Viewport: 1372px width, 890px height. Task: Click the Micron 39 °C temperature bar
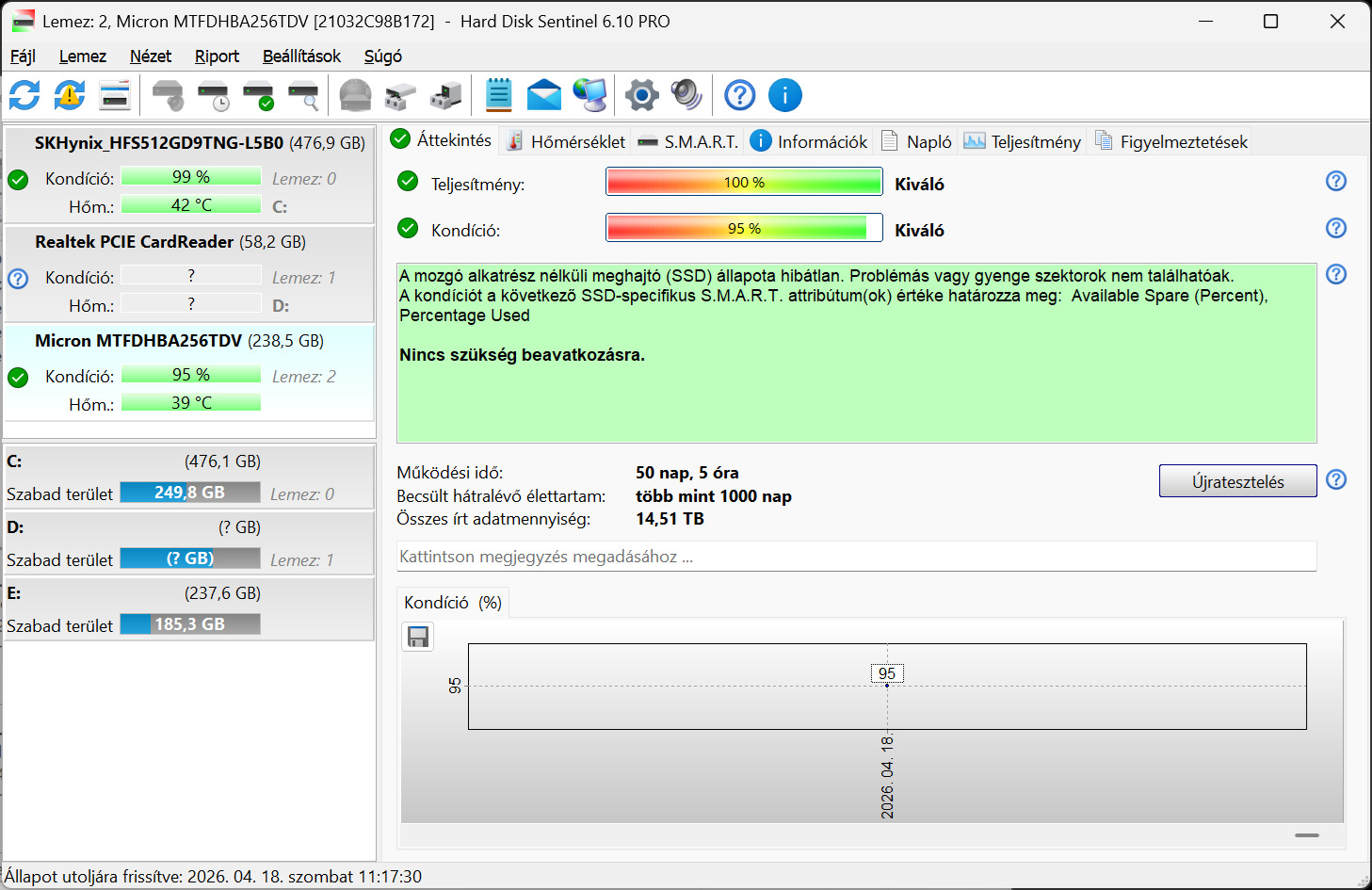191,403
